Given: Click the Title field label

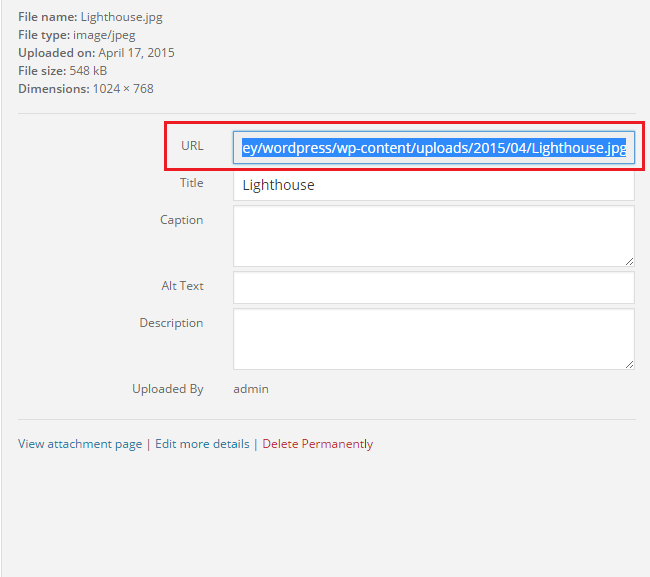Looking at the screenshot, I should pos(192,183).
